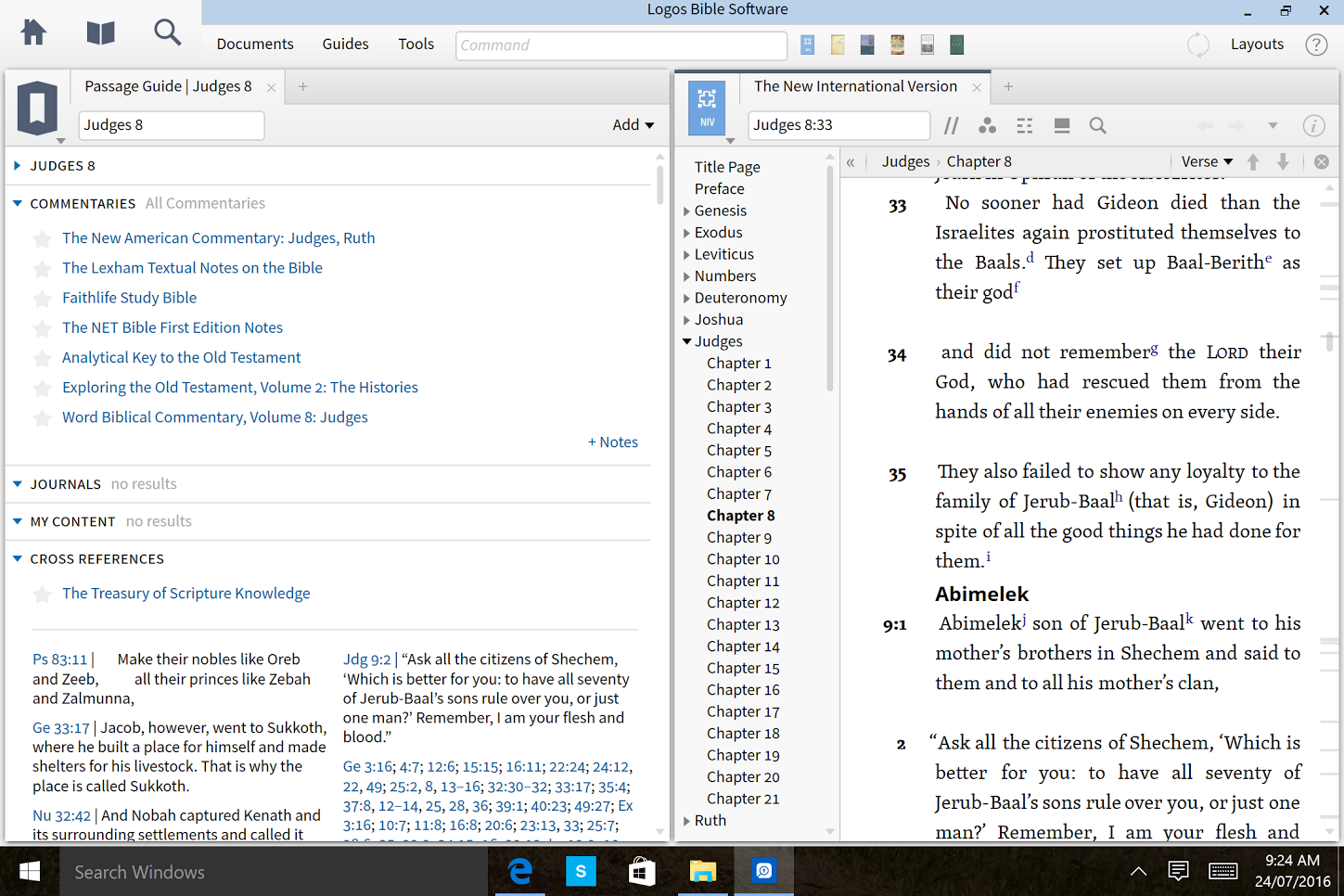The height and width of the screenshot is (896, 1344).
Task: Open the Help question mark icon
Action: [x=1316, y=45]
